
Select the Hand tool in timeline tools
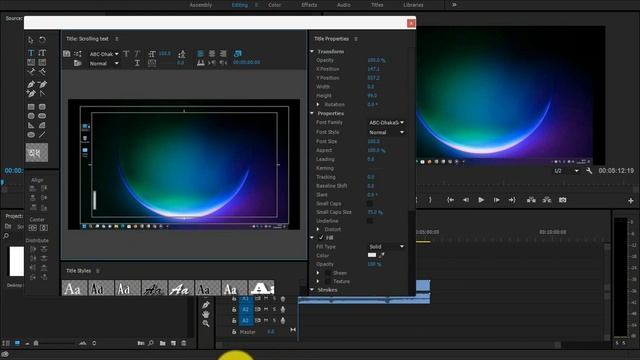pyautogui.click(x=206, y=314)
